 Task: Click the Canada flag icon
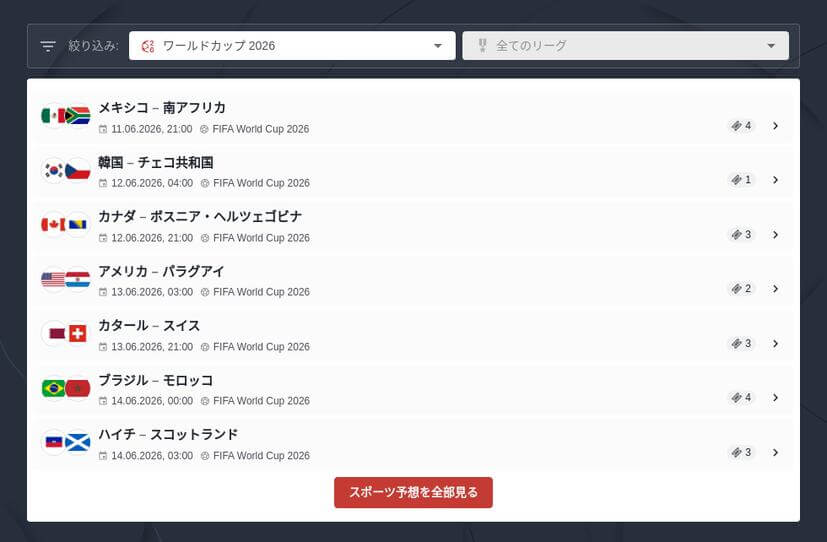pos(53,225)
